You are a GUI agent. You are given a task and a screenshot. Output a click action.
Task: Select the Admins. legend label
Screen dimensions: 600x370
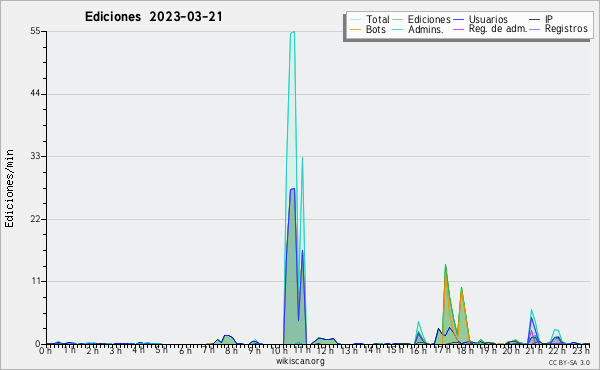point(426,29)
